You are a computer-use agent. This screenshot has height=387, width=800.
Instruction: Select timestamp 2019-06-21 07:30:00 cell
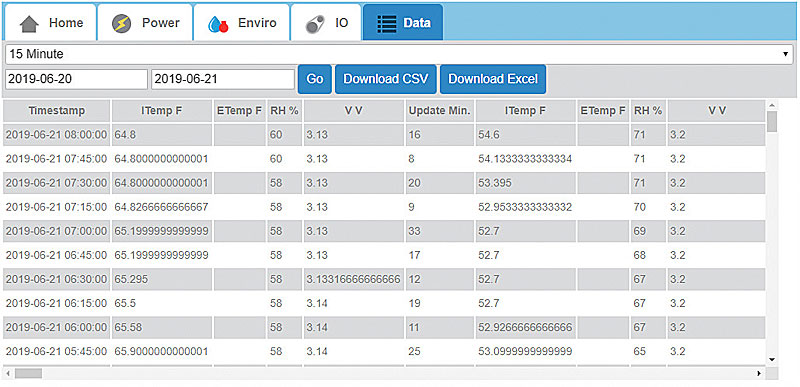[x=57, y=183]
